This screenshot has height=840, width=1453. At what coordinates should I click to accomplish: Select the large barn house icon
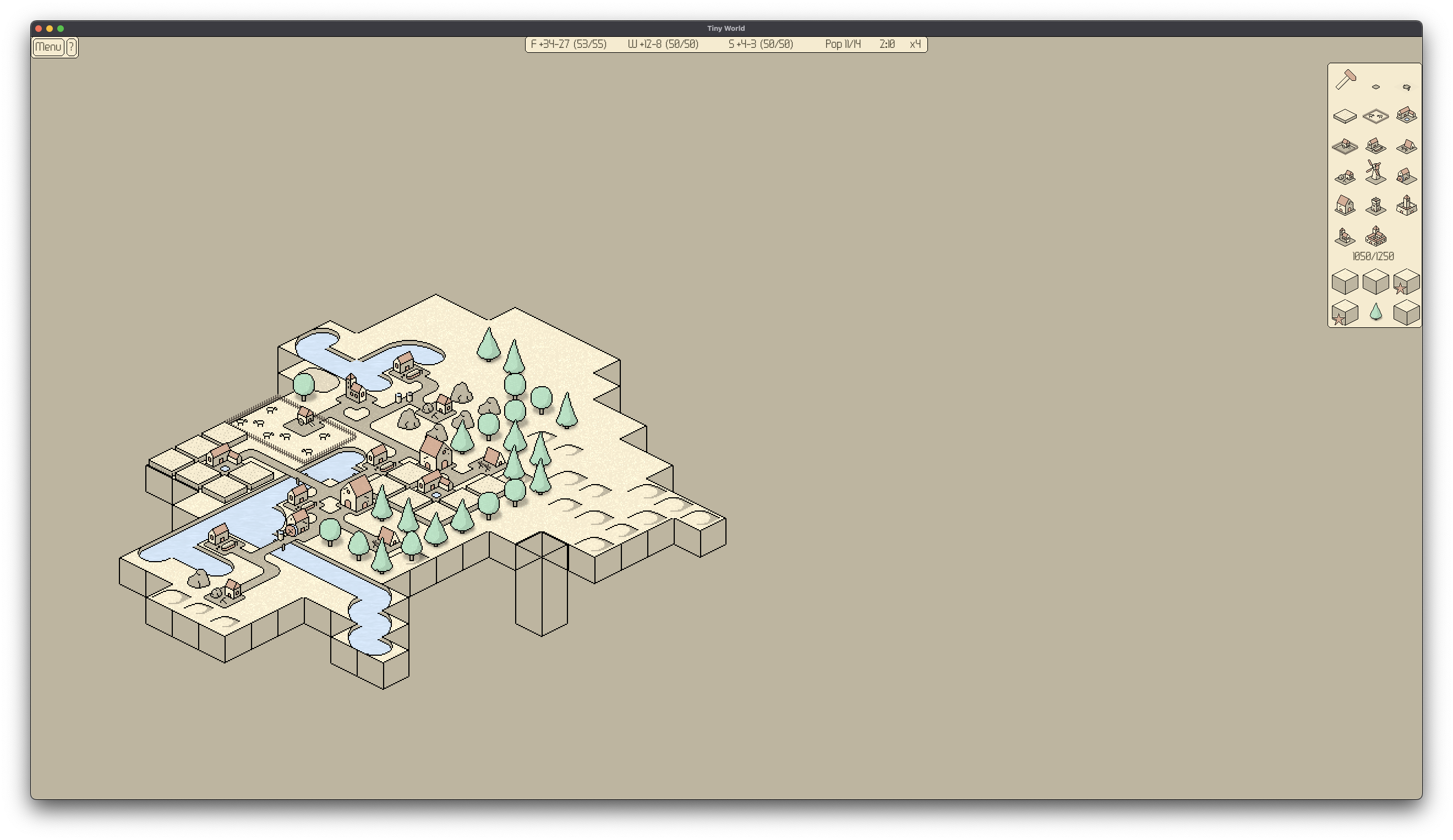(x=1345, y=205)
